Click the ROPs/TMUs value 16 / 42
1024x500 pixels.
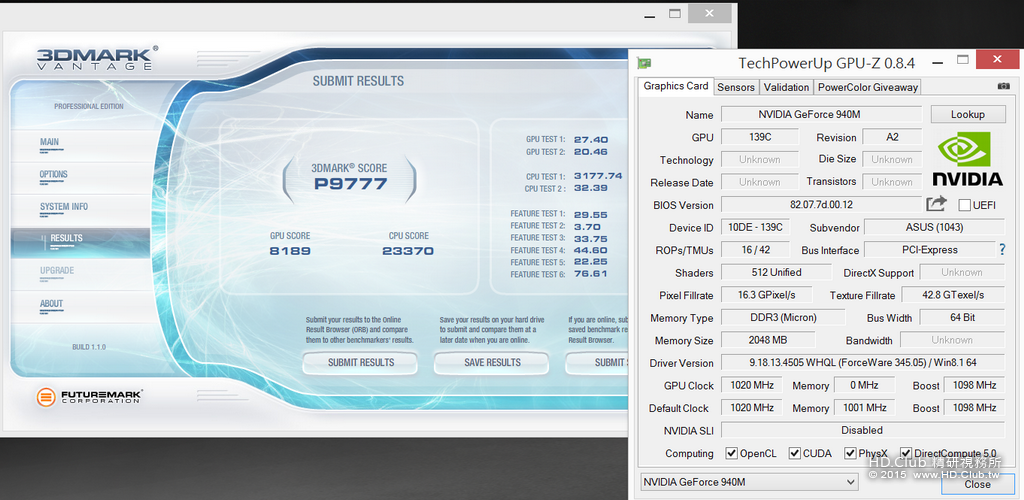coord(756,249)
